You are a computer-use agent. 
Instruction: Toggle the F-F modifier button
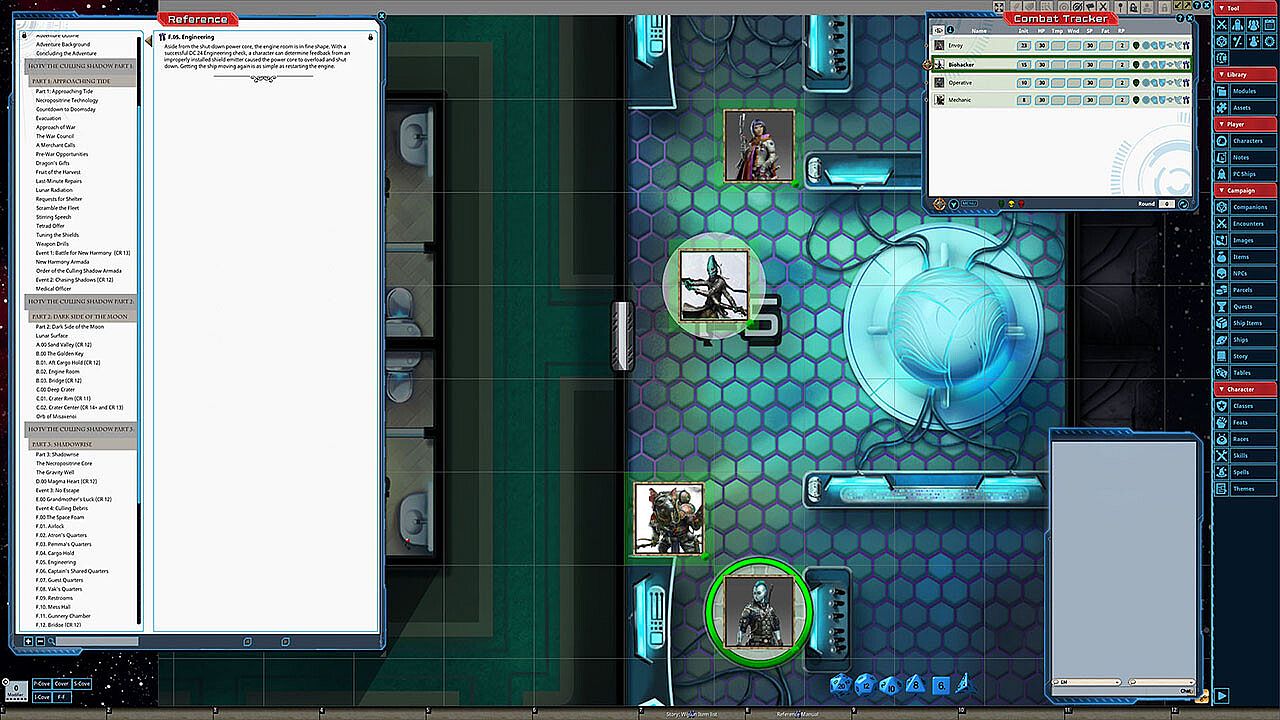[62, 696]
